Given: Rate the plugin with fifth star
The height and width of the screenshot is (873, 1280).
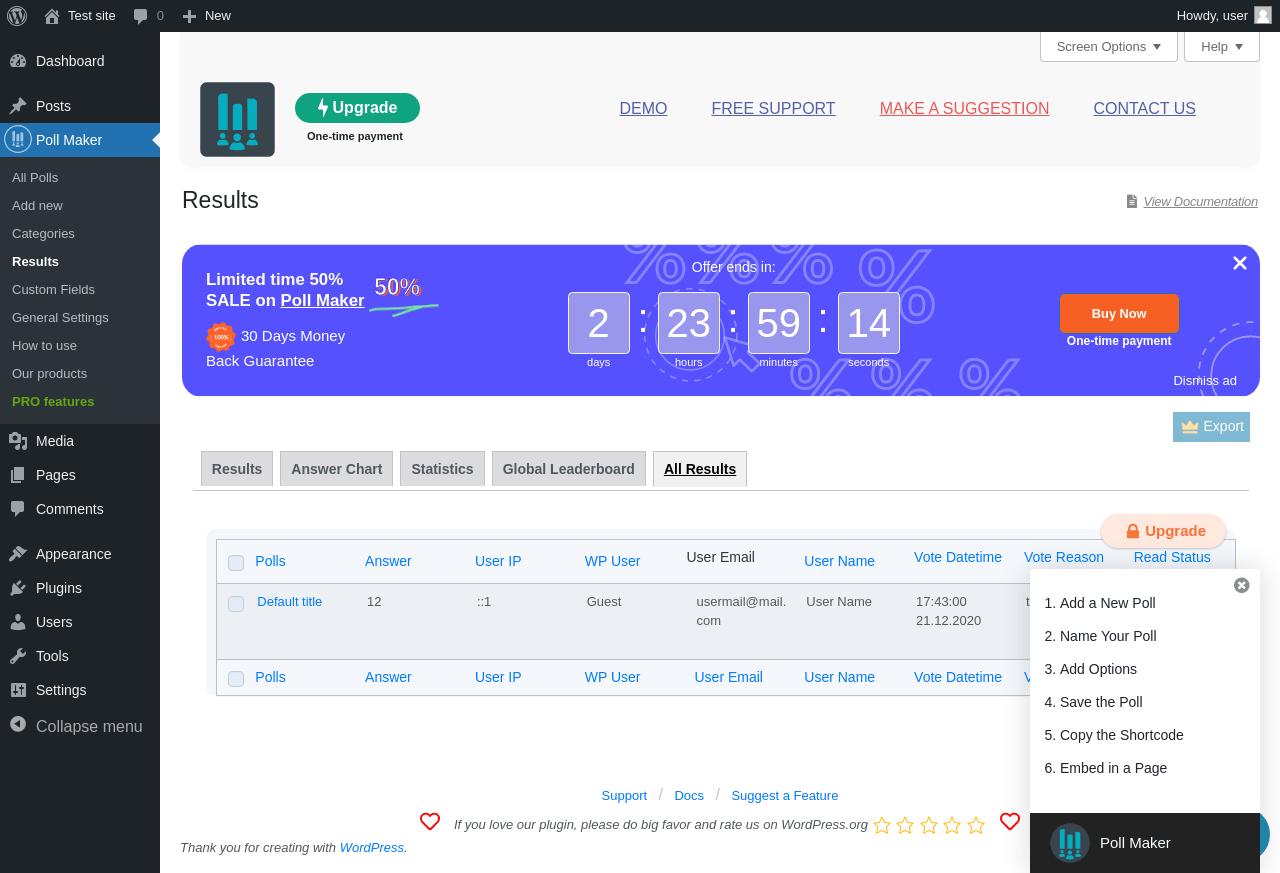Looking at the screenshot, I should 976,825.
